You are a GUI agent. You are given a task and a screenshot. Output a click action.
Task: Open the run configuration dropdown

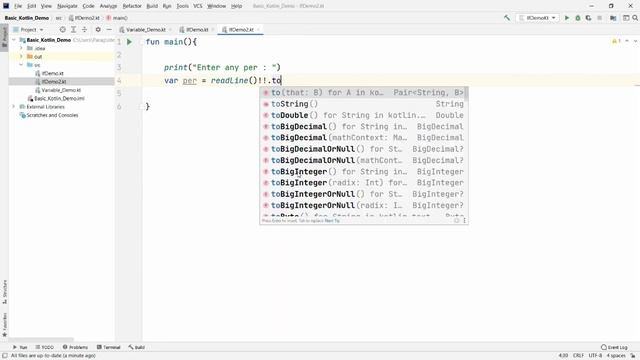(x=537, y=18)
